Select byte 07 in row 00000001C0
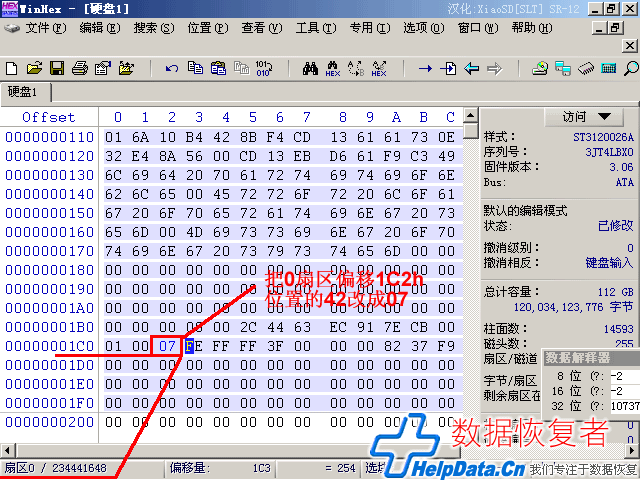Image resolution: width=640 pixels, height=480 pixels. coord(167,346)
